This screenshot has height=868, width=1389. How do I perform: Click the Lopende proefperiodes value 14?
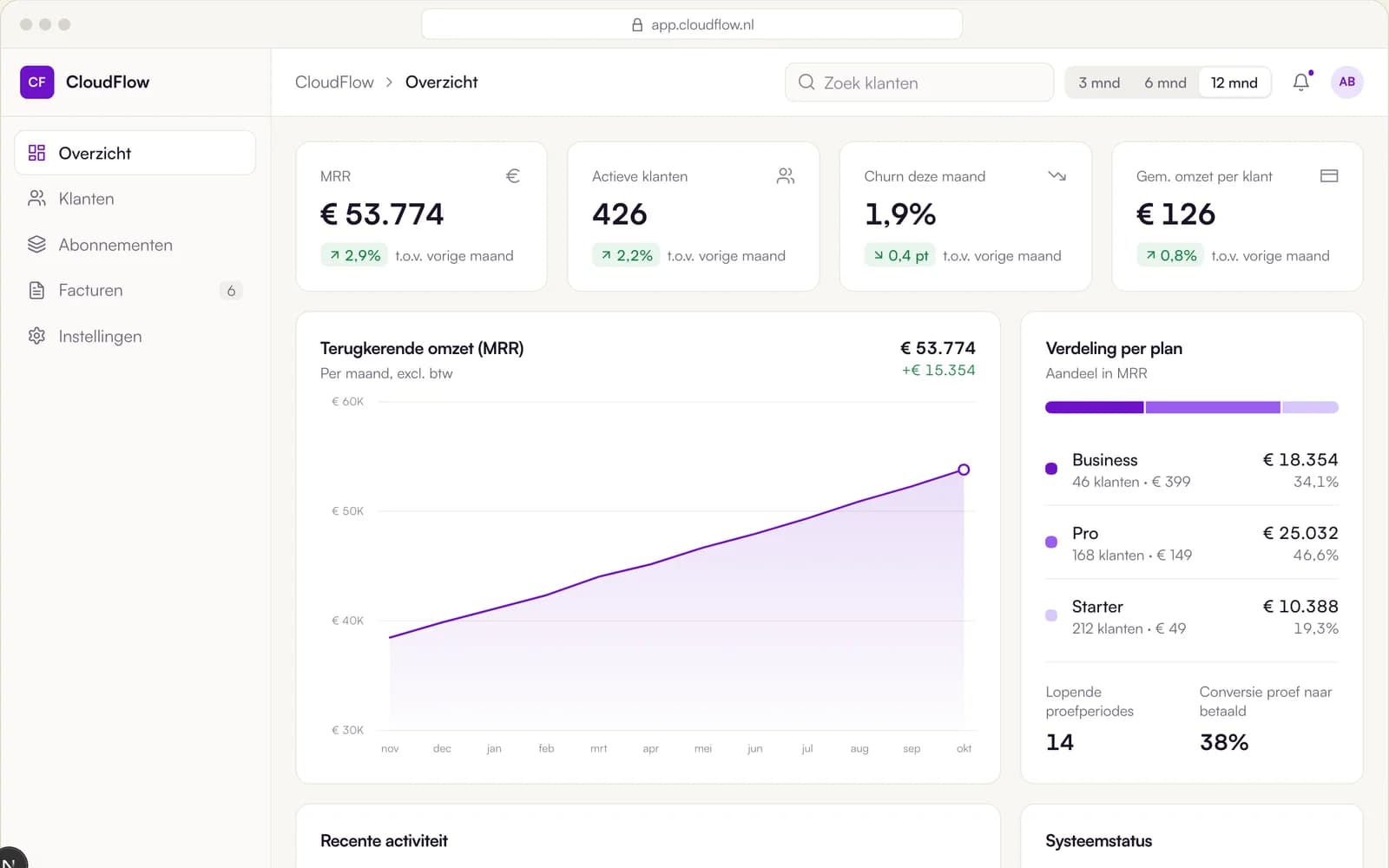tap(1060, 742)
